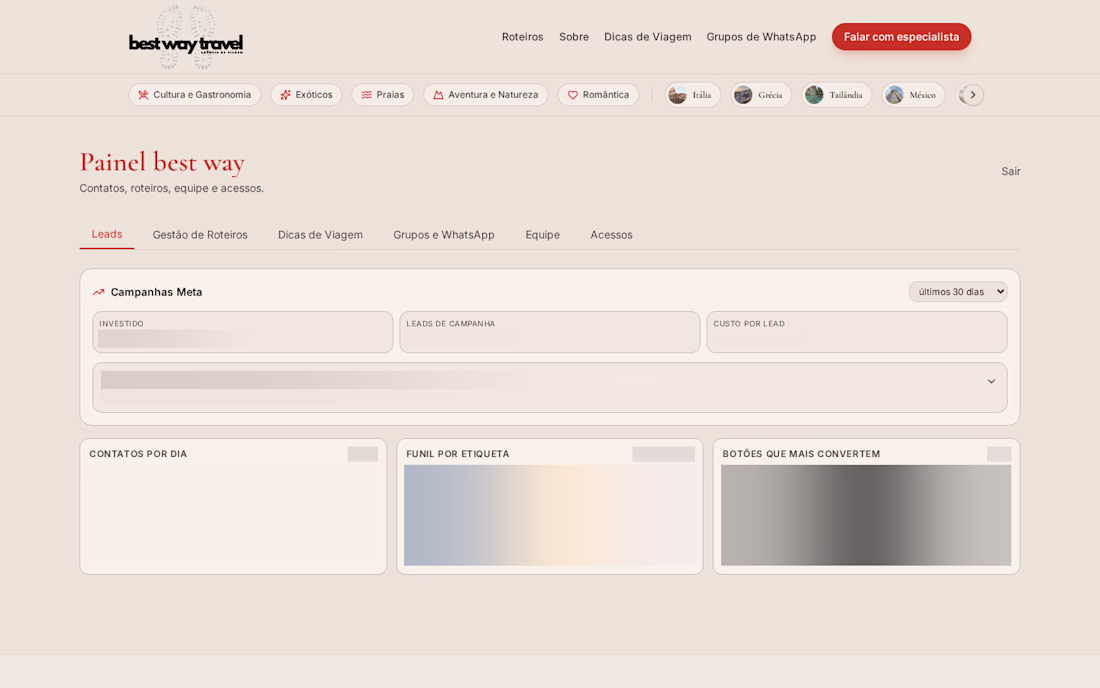Screen dimensions: 1100x688
Task: Click the Funil por Etiqueta heading
Action: [x=457, y=454]
